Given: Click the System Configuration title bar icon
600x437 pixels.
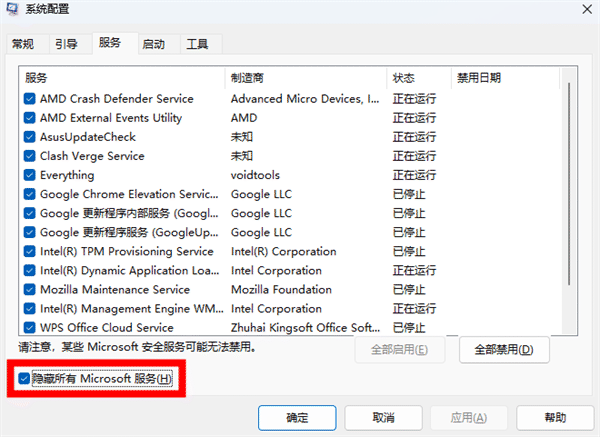Looking at the screenshot, I should 12,8.
